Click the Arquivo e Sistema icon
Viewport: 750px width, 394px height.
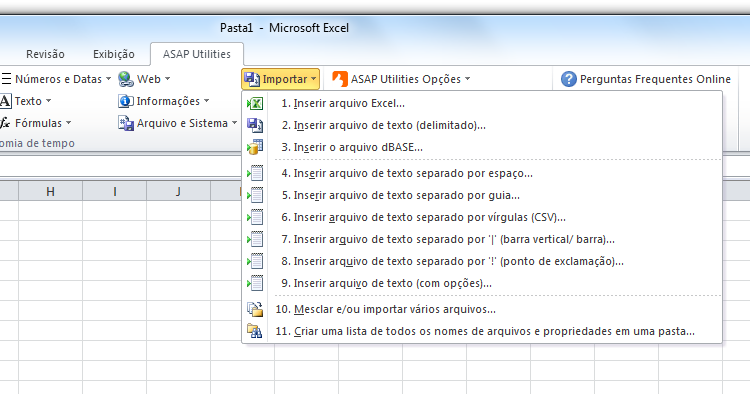(126, 123)
